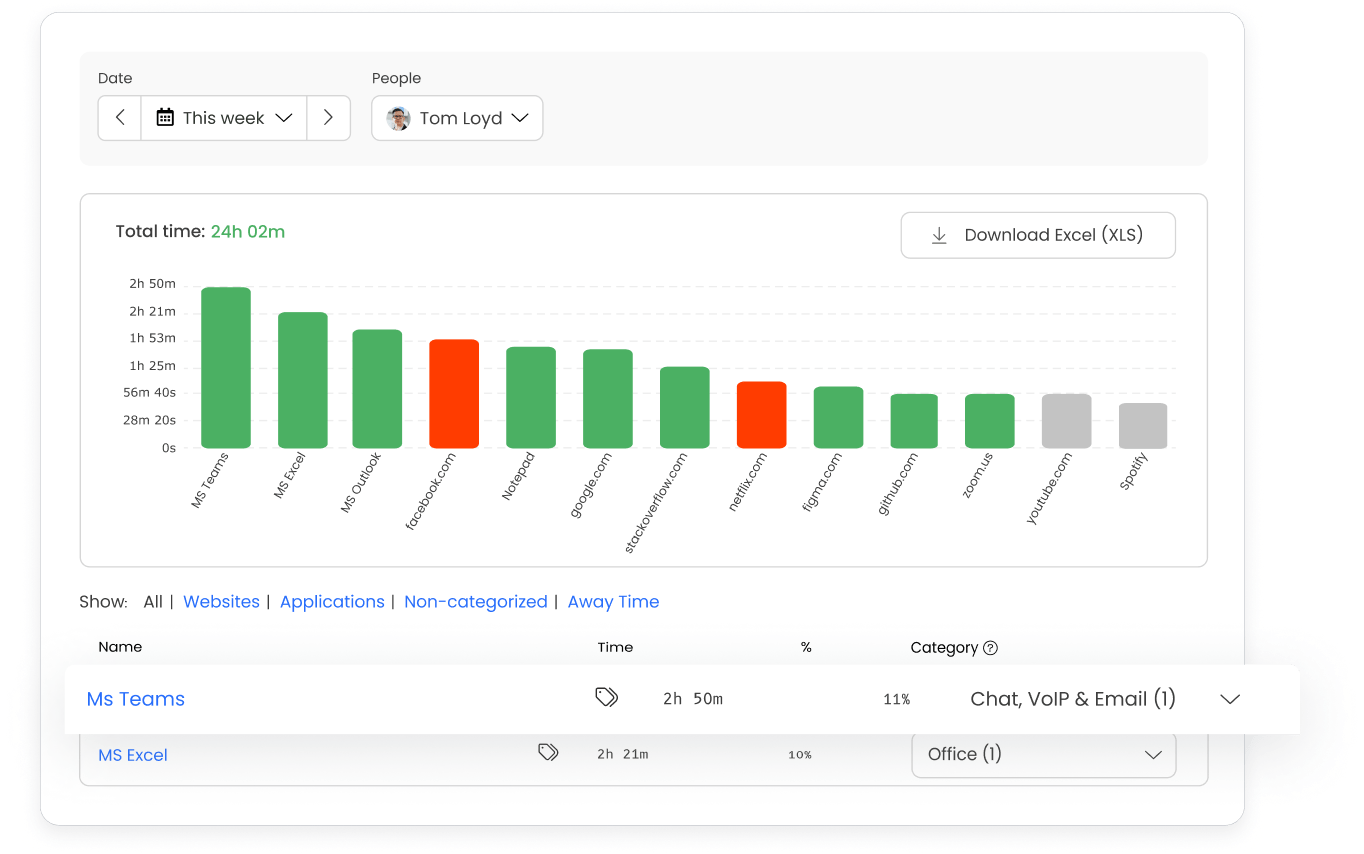Click the tag icon in Ms Teams row

click(606, 698)
